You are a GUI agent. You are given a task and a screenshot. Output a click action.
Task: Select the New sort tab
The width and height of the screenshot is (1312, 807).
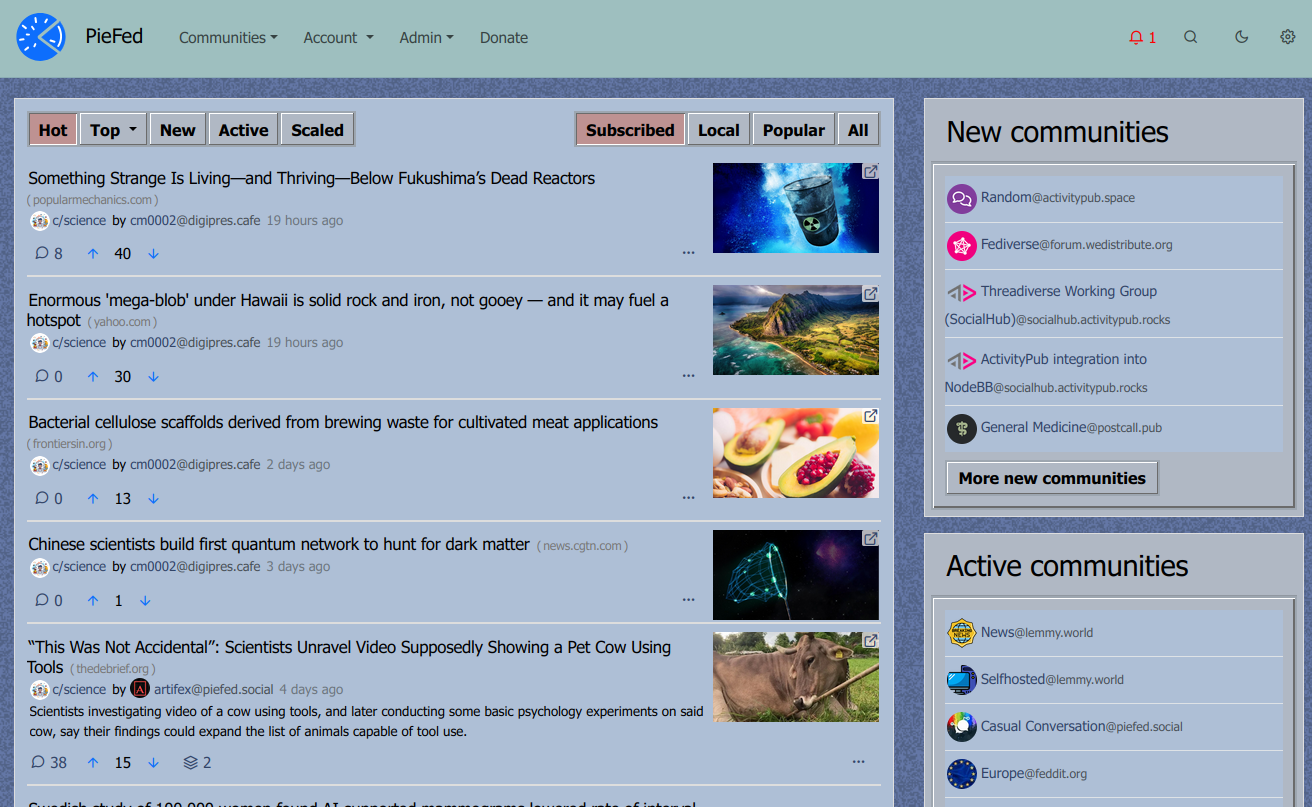[177, 130]
